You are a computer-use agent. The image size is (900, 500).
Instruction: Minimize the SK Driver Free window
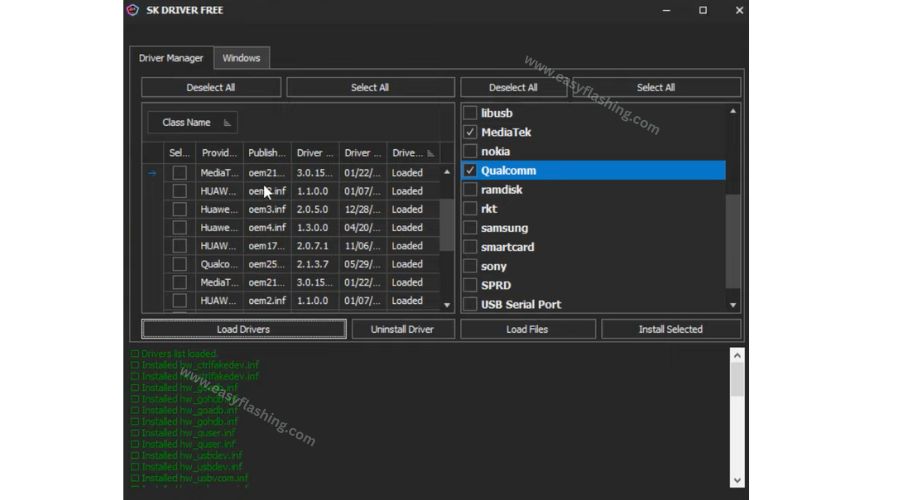coord(666,10)
